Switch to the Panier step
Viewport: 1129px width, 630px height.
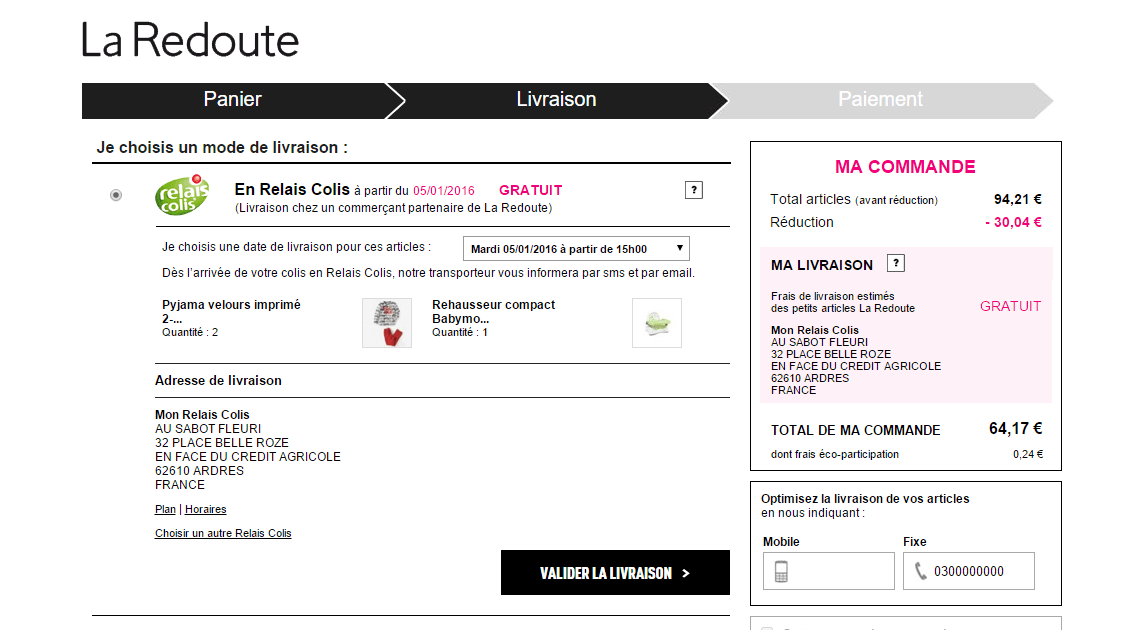pyautogui.click(x=232, y=99)
